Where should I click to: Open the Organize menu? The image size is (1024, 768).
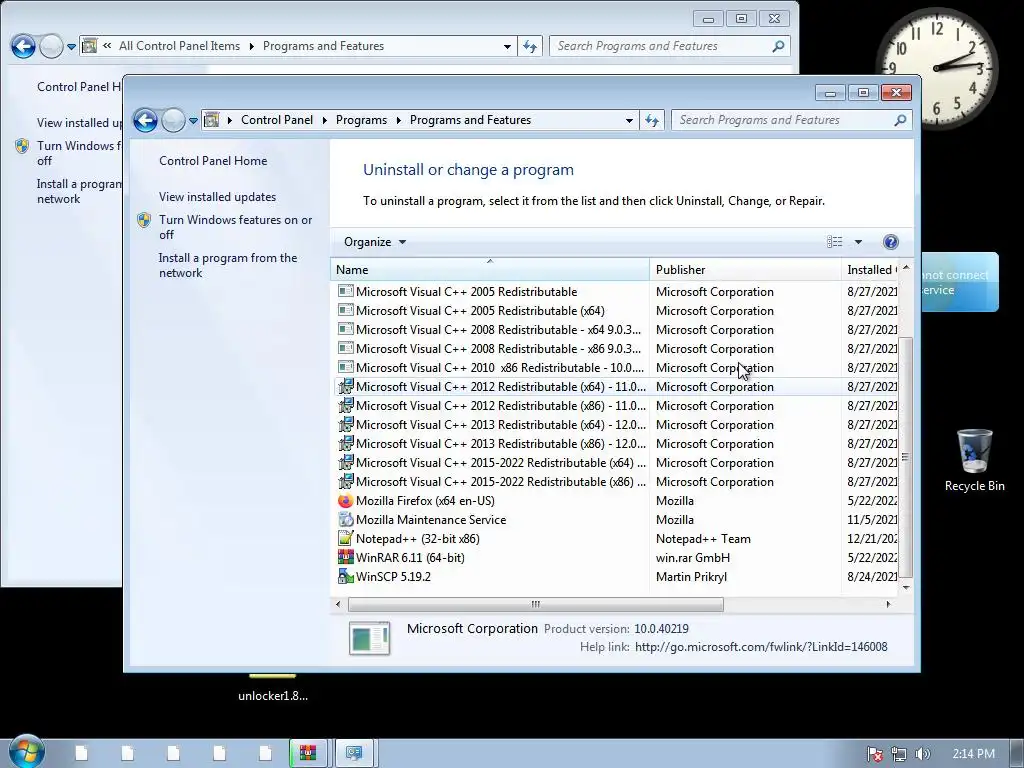click(375, 242)
